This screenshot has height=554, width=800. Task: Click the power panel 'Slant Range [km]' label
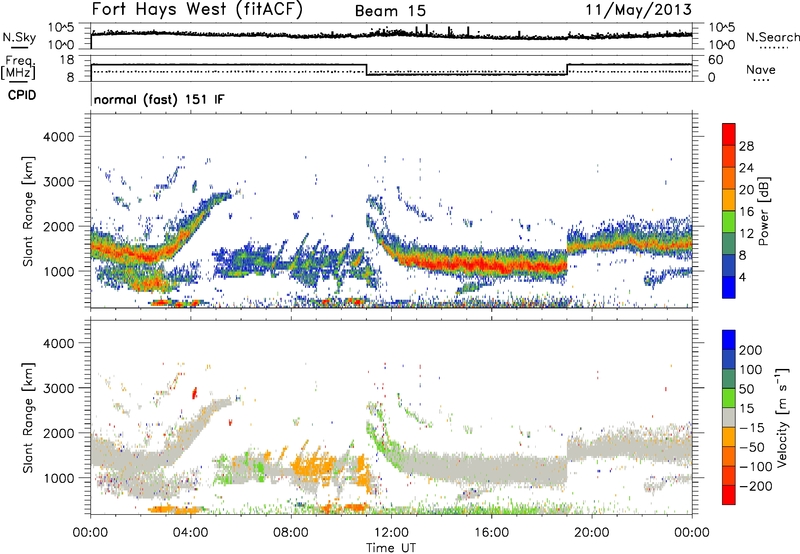tap(28, 211)
